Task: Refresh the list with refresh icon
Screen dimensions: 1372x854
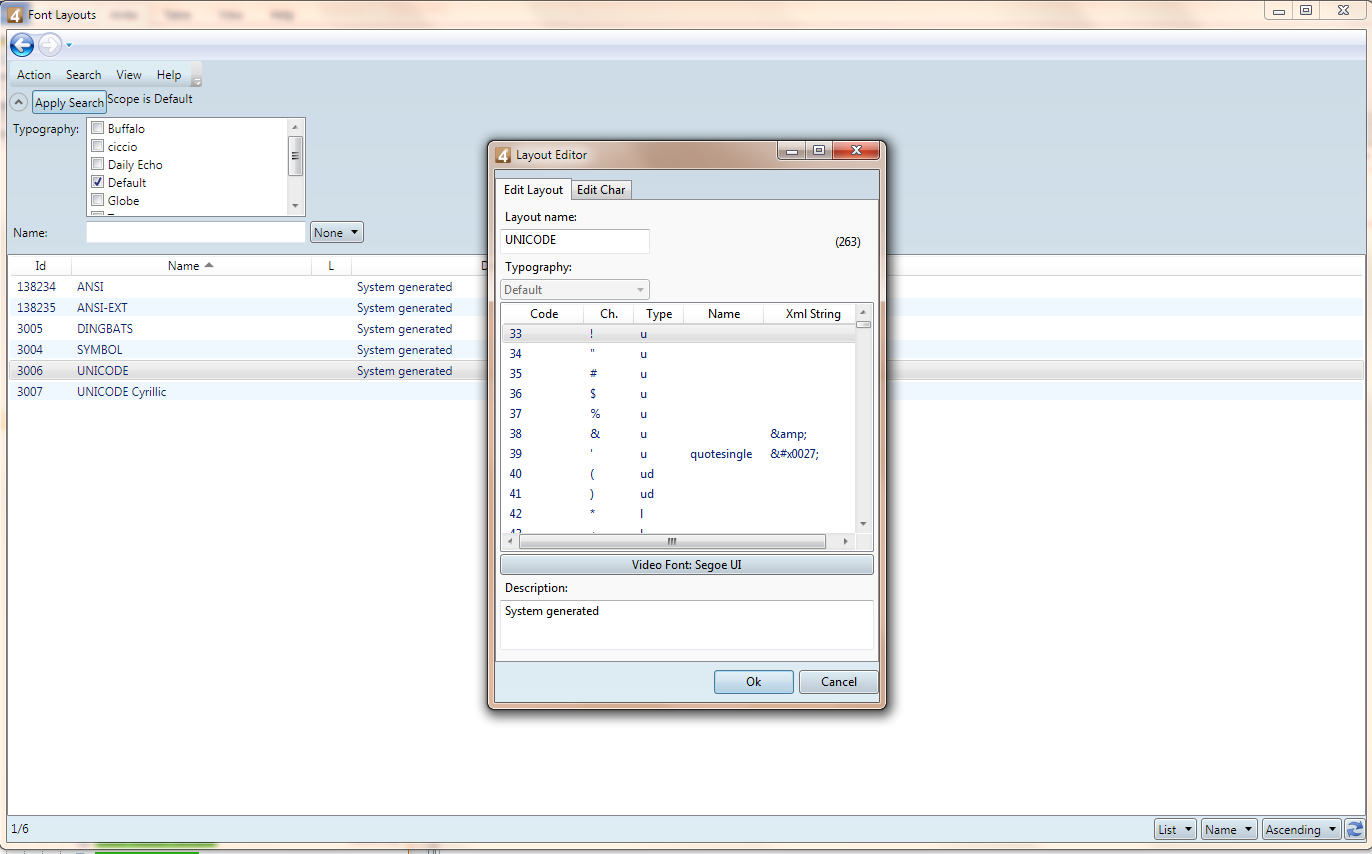Action: (1355, 829)
